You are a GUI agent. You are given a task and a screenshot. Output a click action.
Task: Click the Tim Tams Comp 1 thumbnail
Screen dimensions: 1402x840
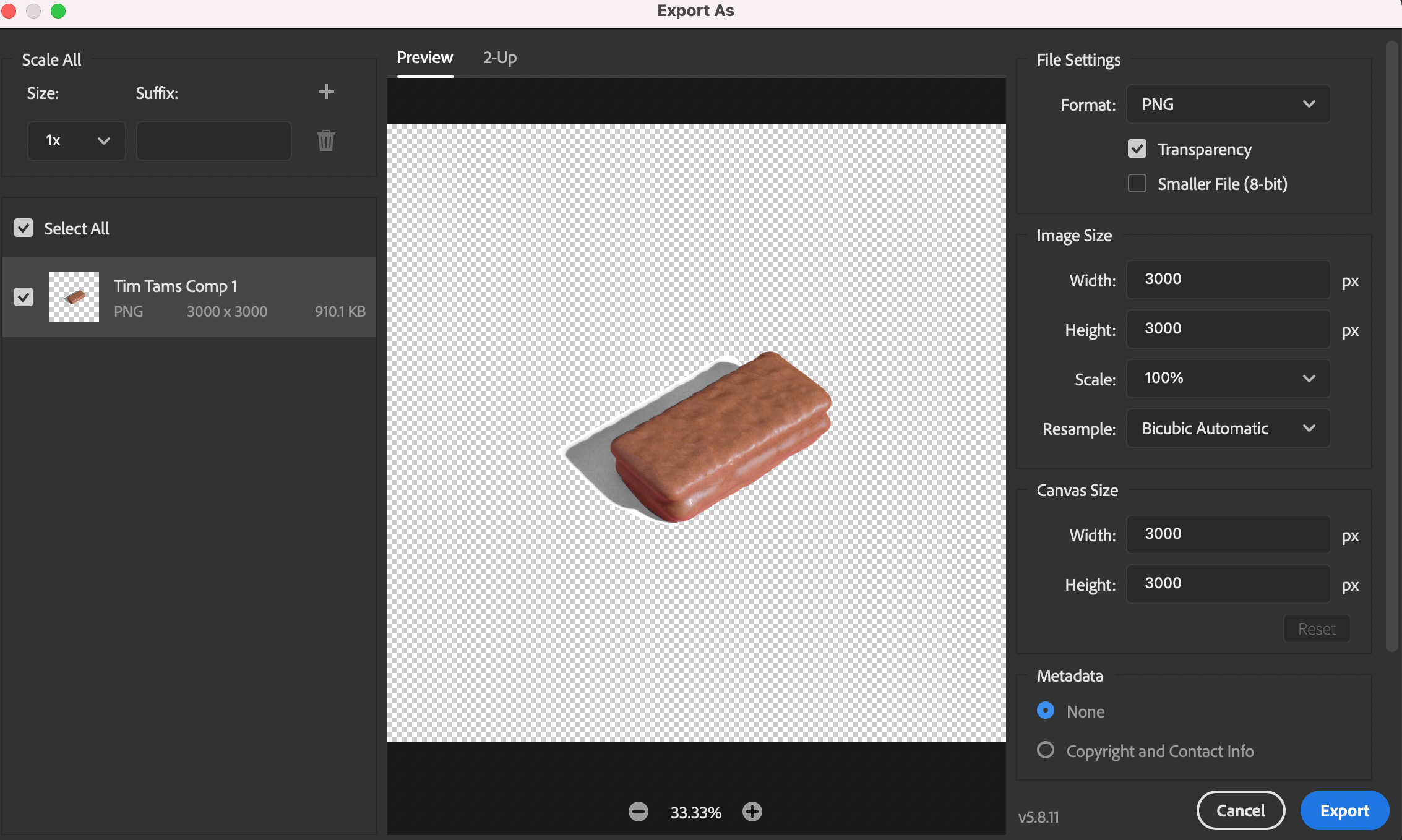coord(74,297)
